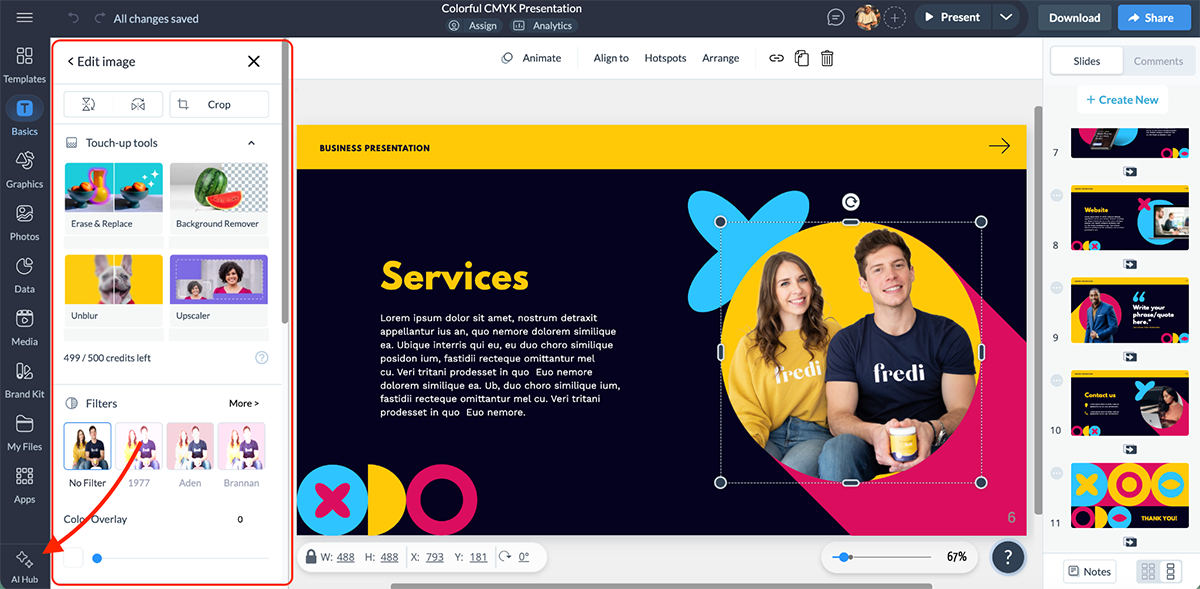Duplicate the selection using the copy icon
Image resolution: width=1200 pixels, height=589 pixels.
[x=801, y=58]
